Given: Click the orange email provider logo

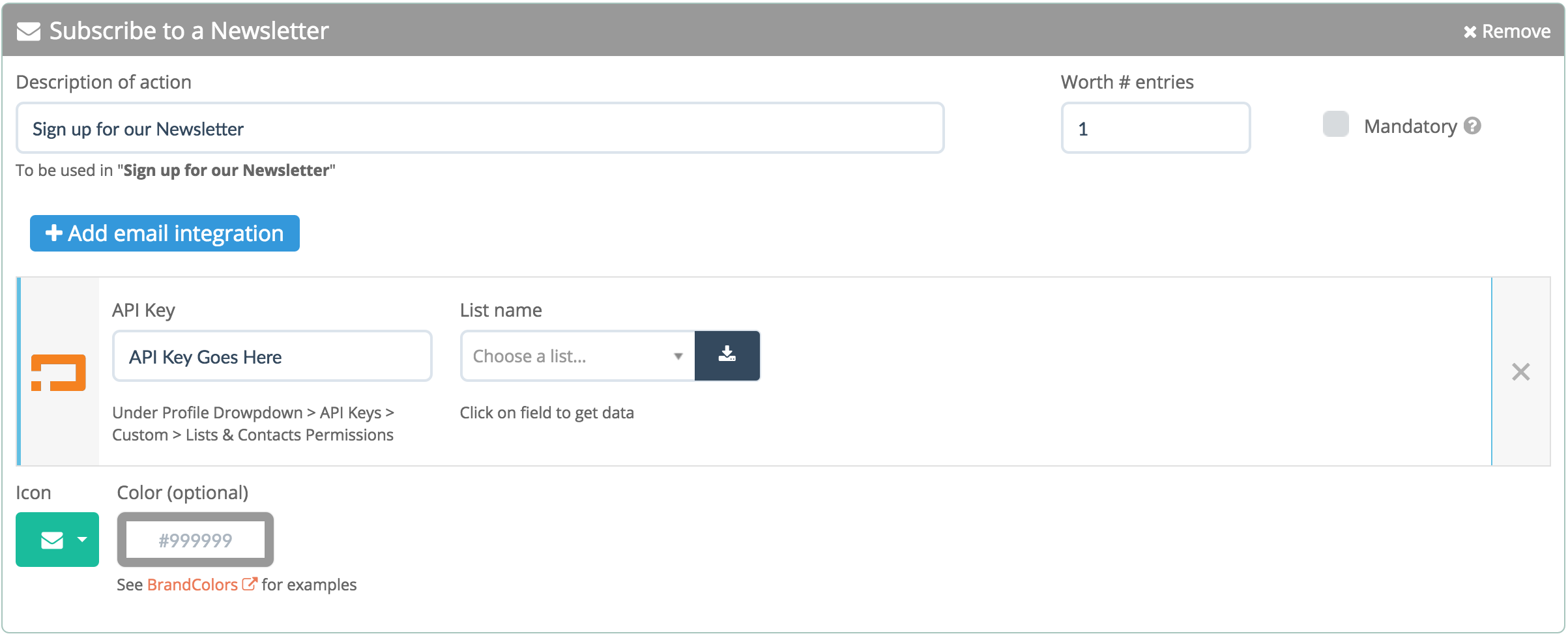Looking at the screenshot, I should point(59,372).
